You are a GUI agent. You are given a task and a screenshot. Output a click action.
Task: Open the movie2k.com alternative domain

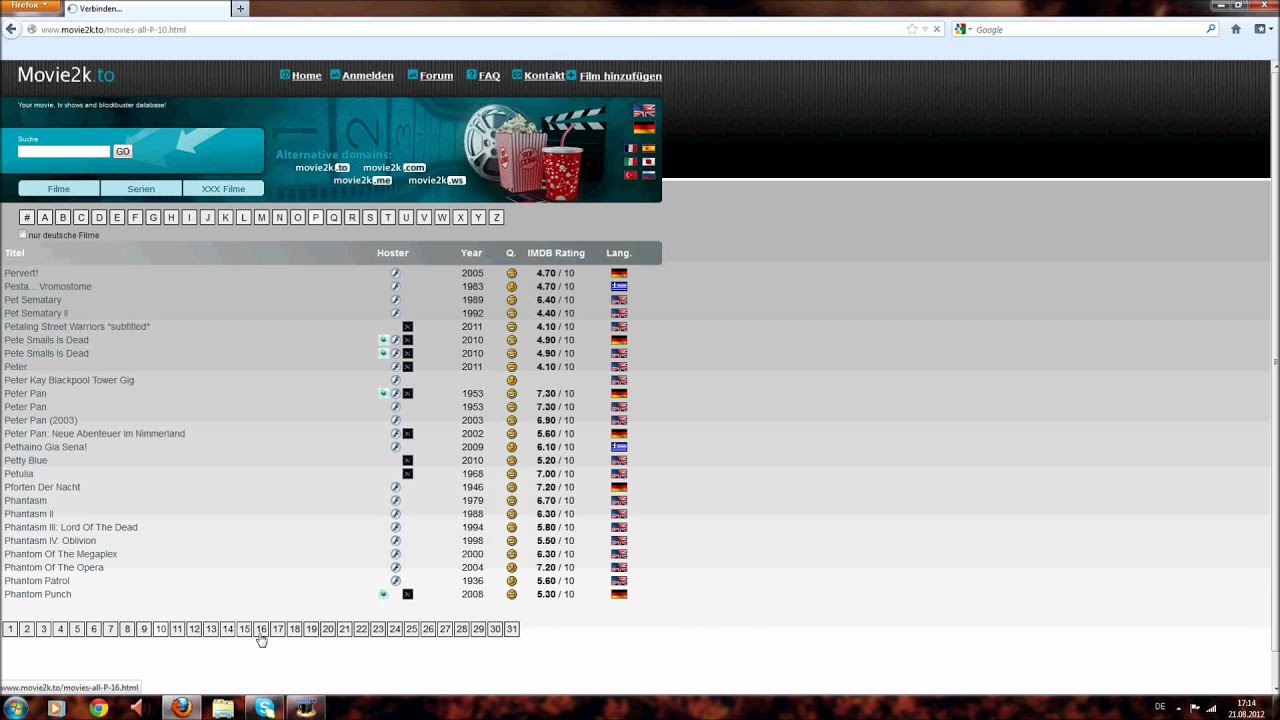[x=394, y=168]
